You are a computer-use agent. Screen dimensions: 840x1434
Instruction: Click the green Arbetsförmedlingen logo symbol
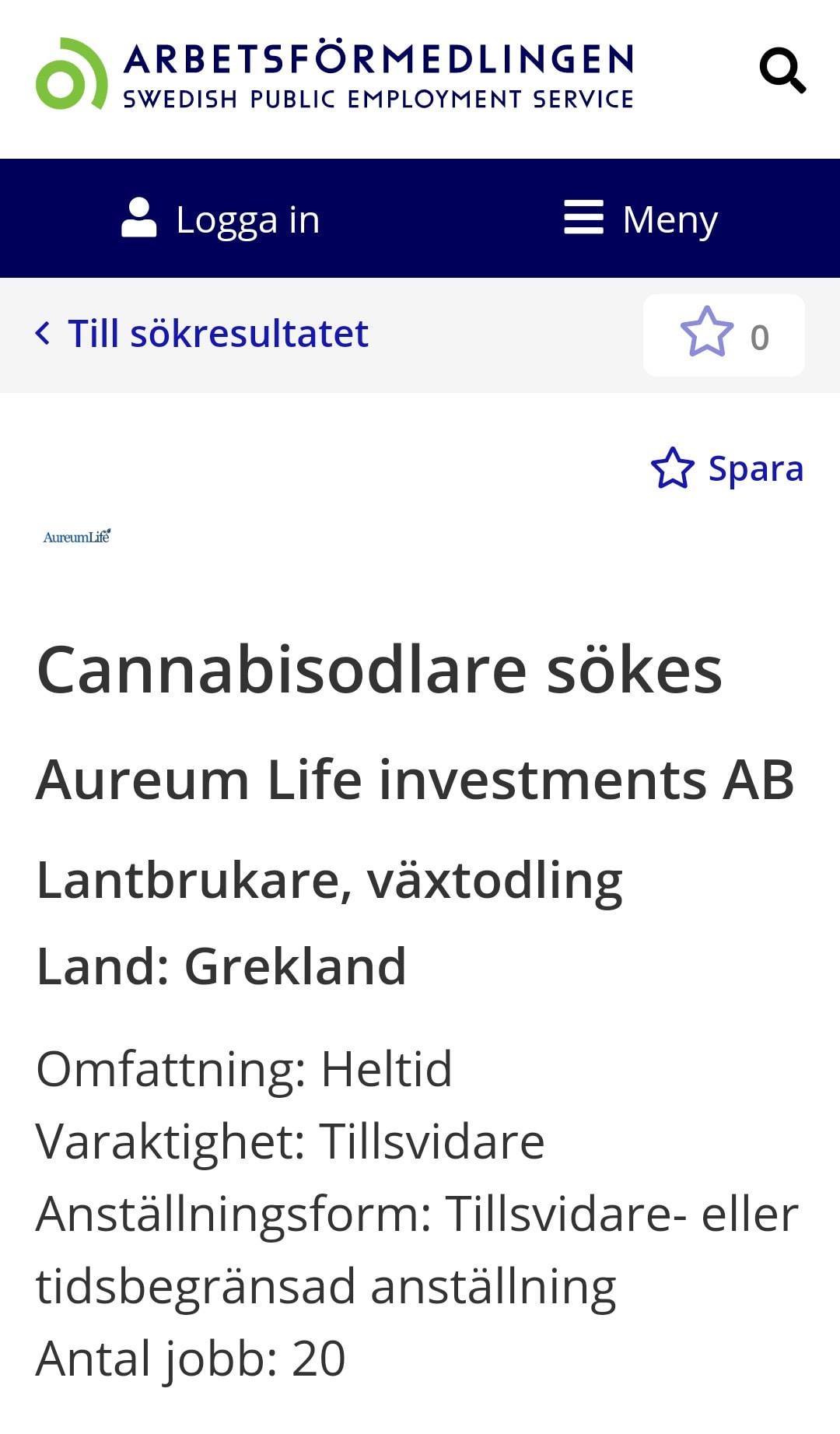(x=71, y=73)
